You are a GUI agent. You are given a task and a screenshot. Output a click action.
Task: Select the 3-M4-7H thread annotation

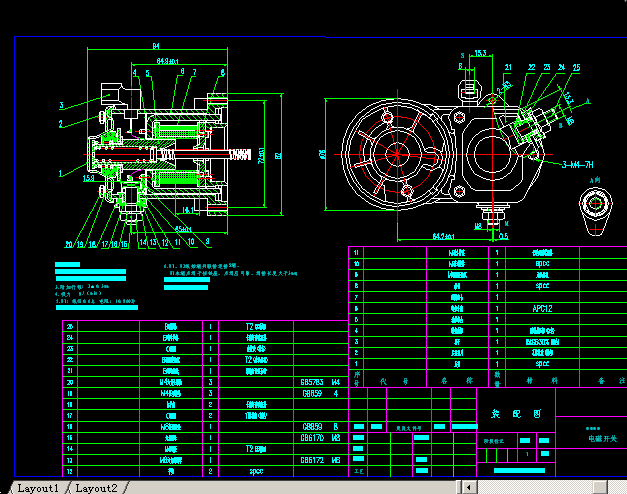577,165
